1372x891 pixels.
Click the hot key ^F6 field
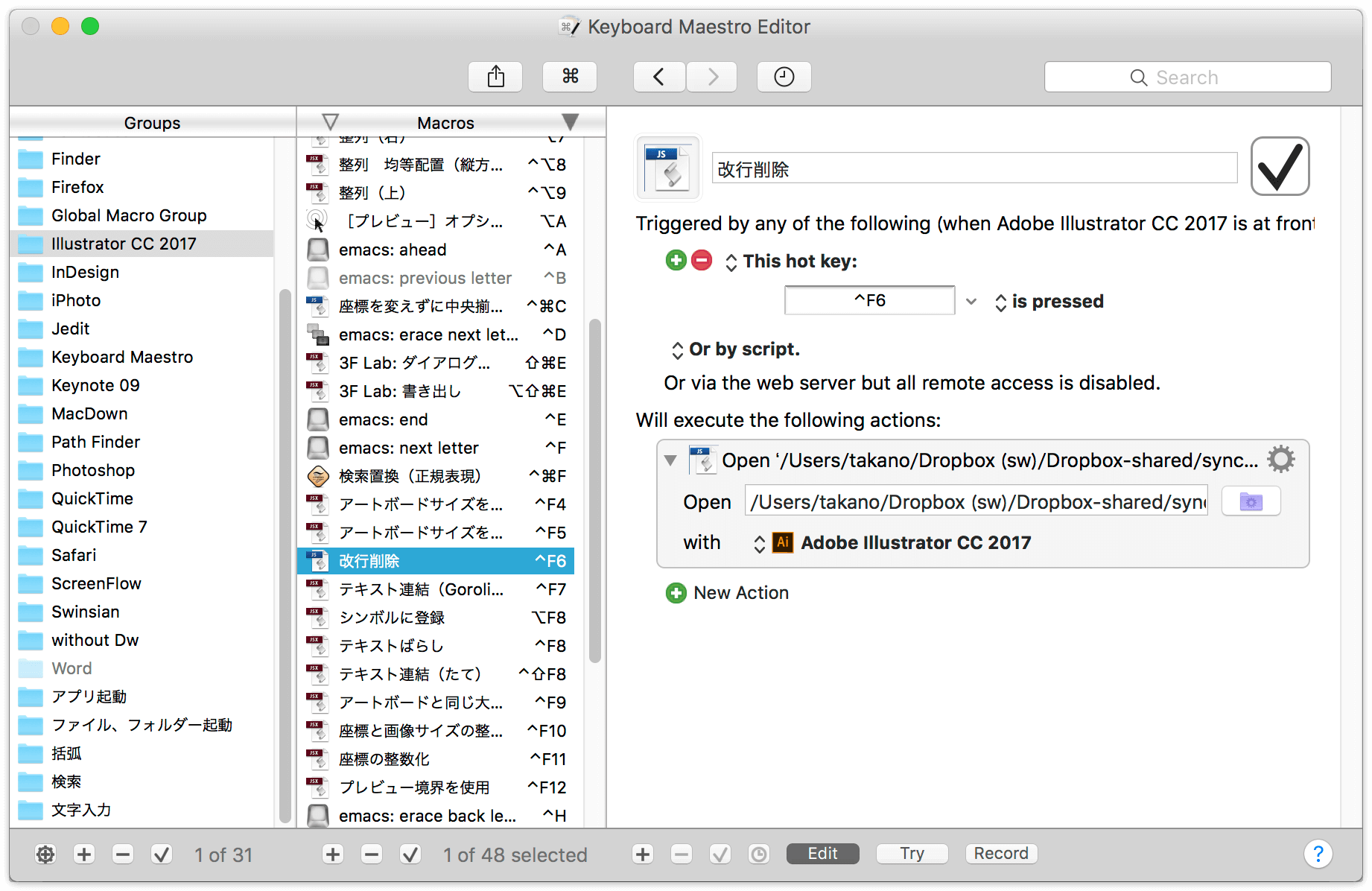click(869, 300)
